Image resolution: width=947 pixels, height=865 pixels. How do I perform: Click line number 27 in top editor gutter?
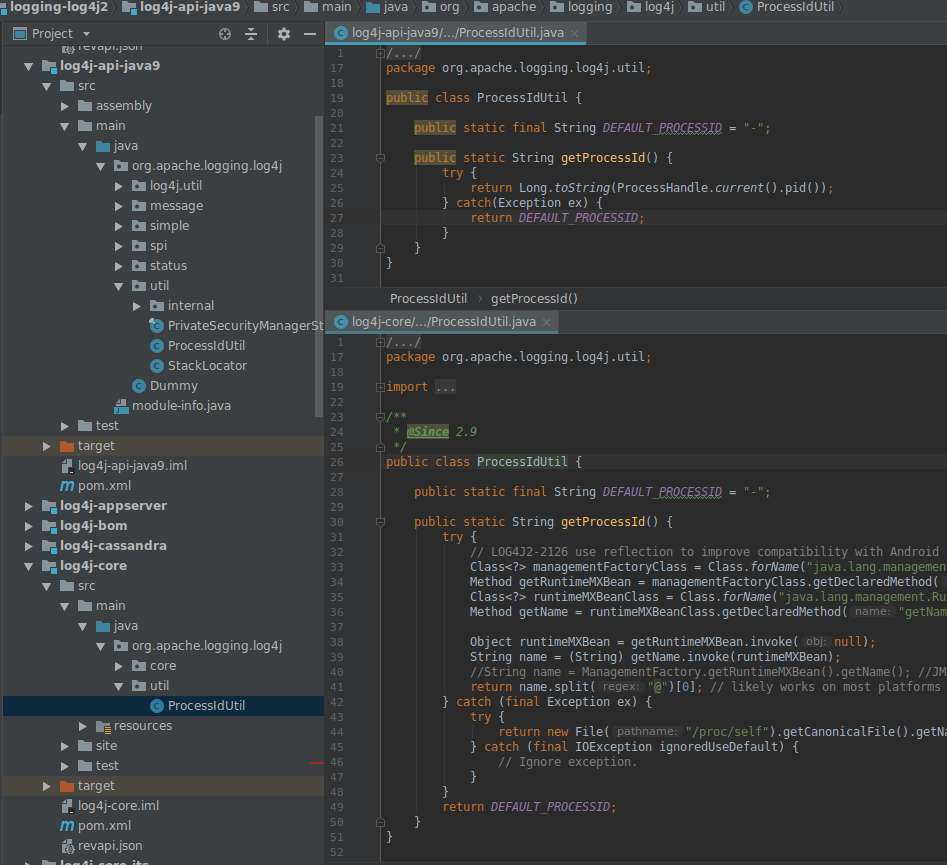337,218
